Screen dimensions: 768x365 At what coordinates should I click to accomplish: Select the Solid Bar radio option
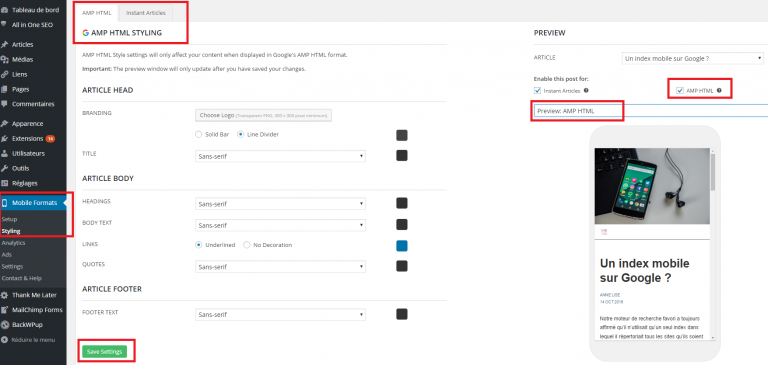click(x=198, y=134)
